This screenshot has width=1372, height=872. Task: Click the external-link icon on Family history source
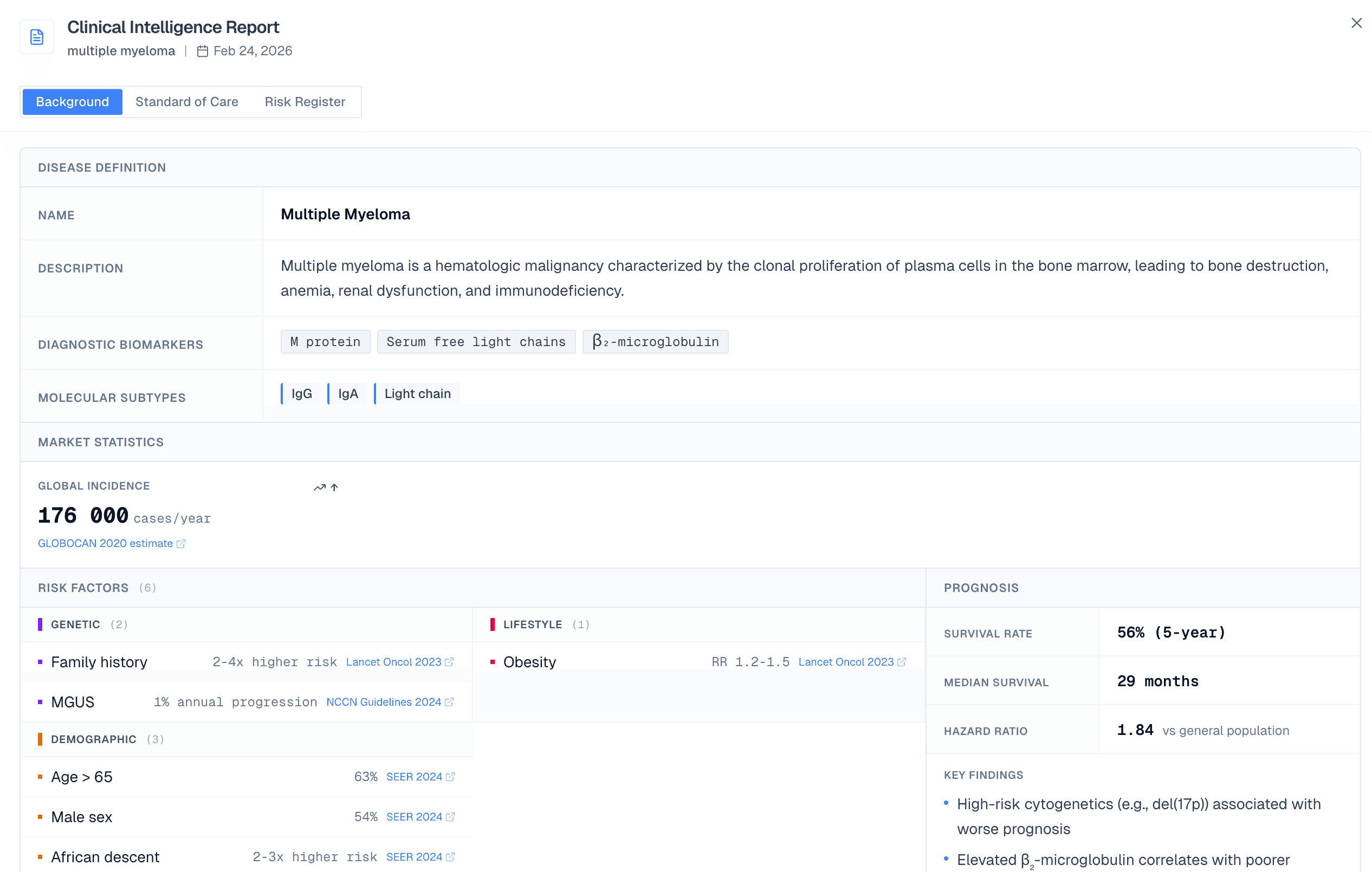pos(450,662)
